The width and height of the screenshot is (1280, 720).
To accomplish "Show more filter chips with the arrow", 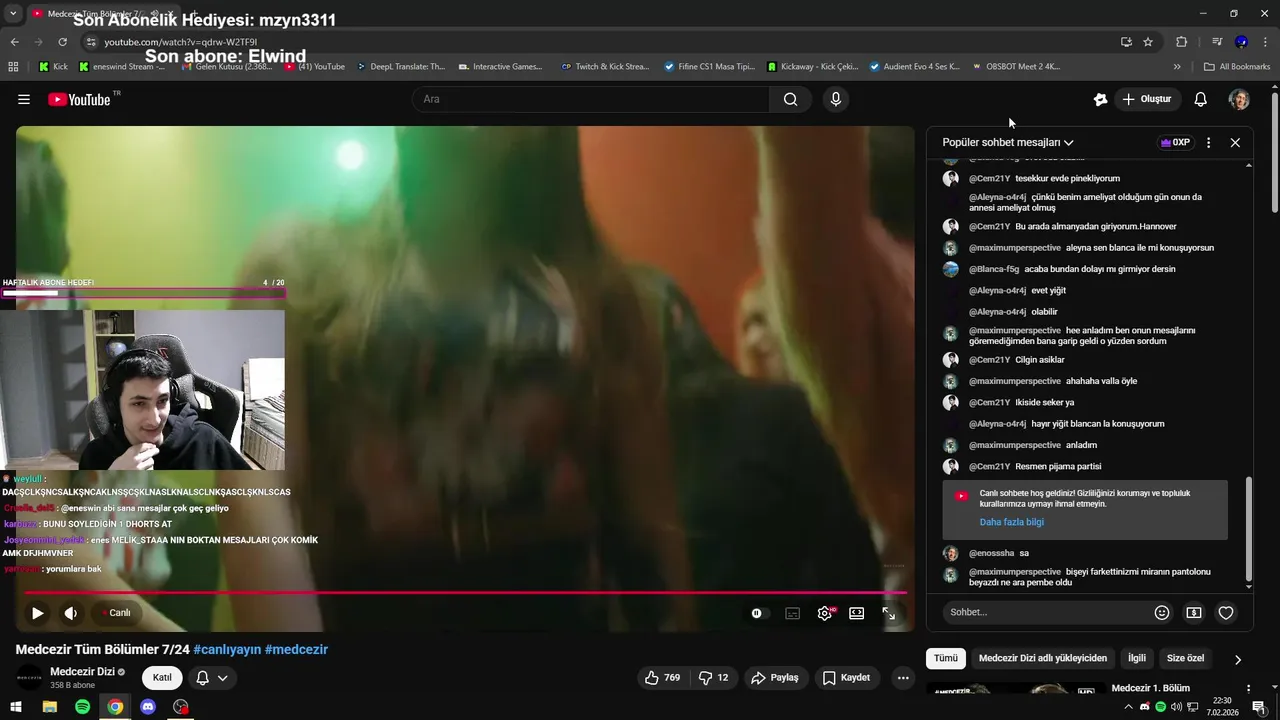I will click(x=1237, y=659).
